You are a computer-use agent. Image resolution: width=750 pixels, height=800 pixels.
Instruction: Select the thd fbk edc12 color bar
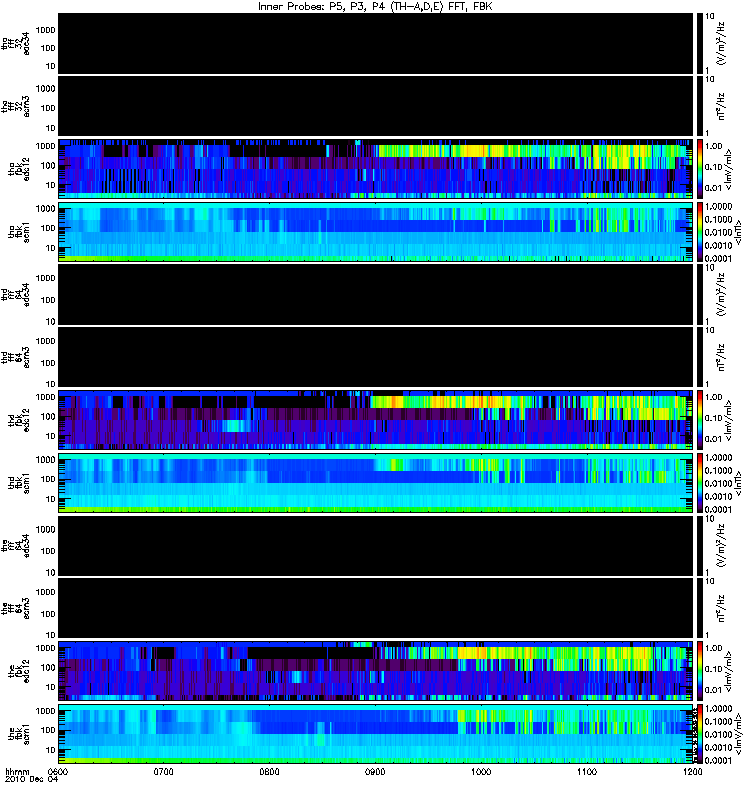tap(700, 420)
